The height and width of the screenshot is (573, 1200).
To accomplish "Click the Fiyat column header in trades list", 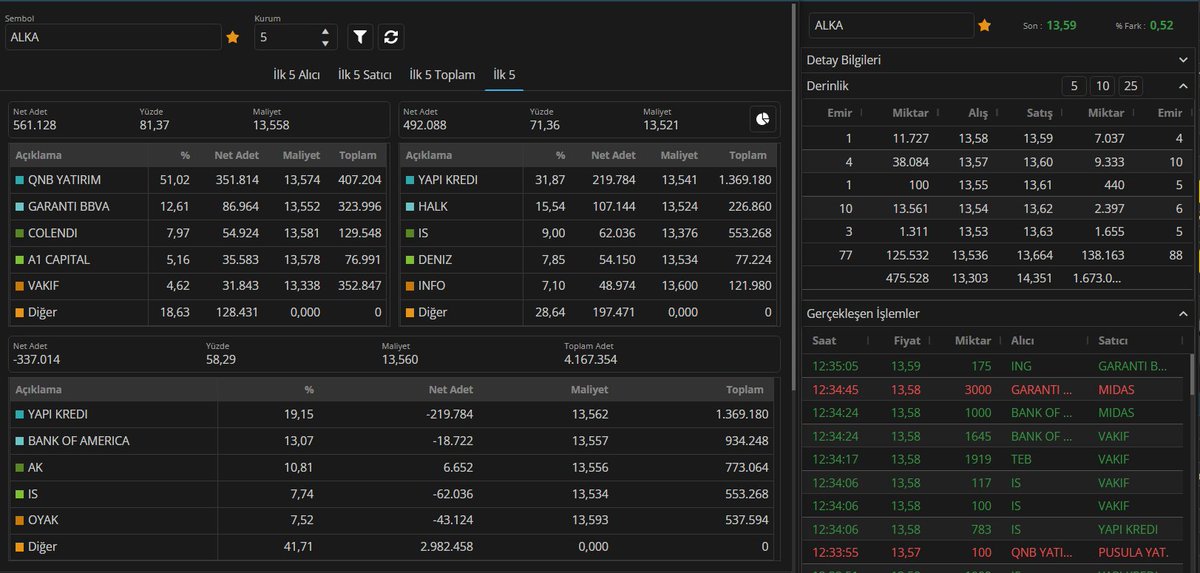I will [x=906, y=340].
